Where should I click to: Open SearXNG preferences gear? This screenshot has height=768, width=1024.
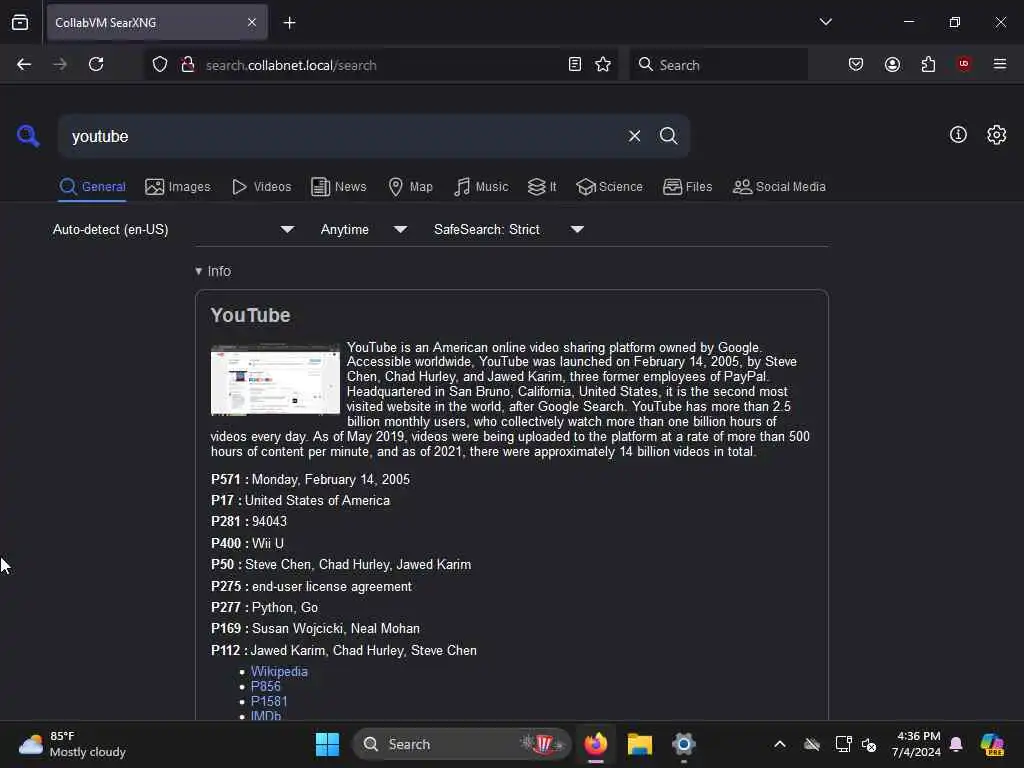coord(997,135)
